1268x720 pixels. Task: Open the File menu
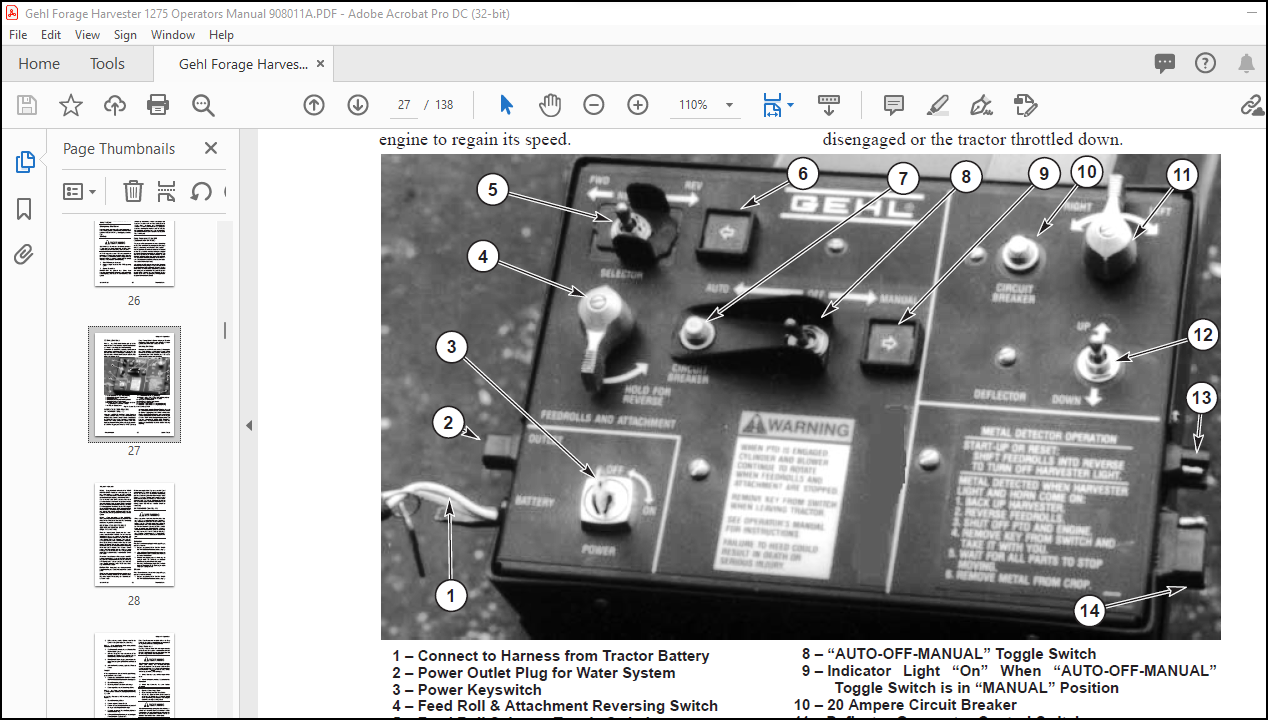coord(18,34)
